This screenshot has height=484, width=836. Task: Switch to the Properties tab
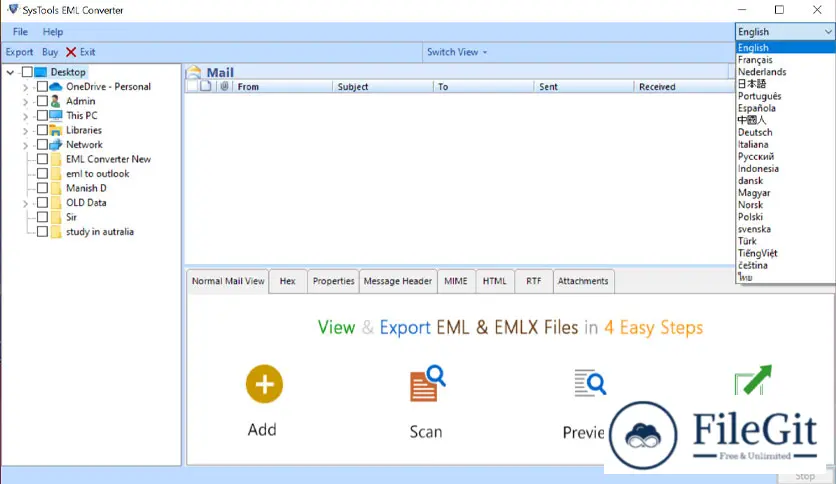(x=333, y=281)
